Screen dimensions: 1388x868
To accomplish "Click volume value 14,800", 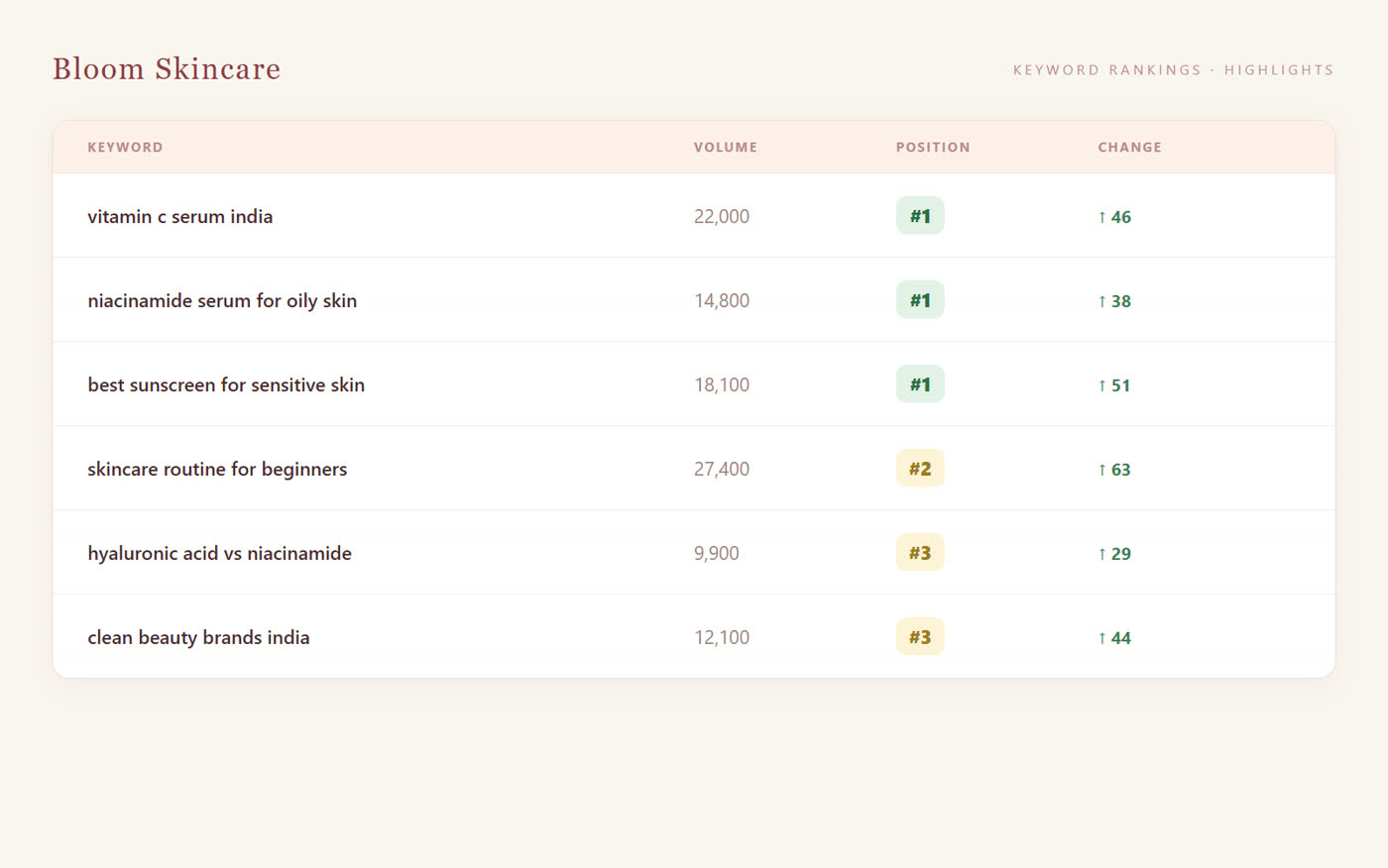I will coord(722,300).
